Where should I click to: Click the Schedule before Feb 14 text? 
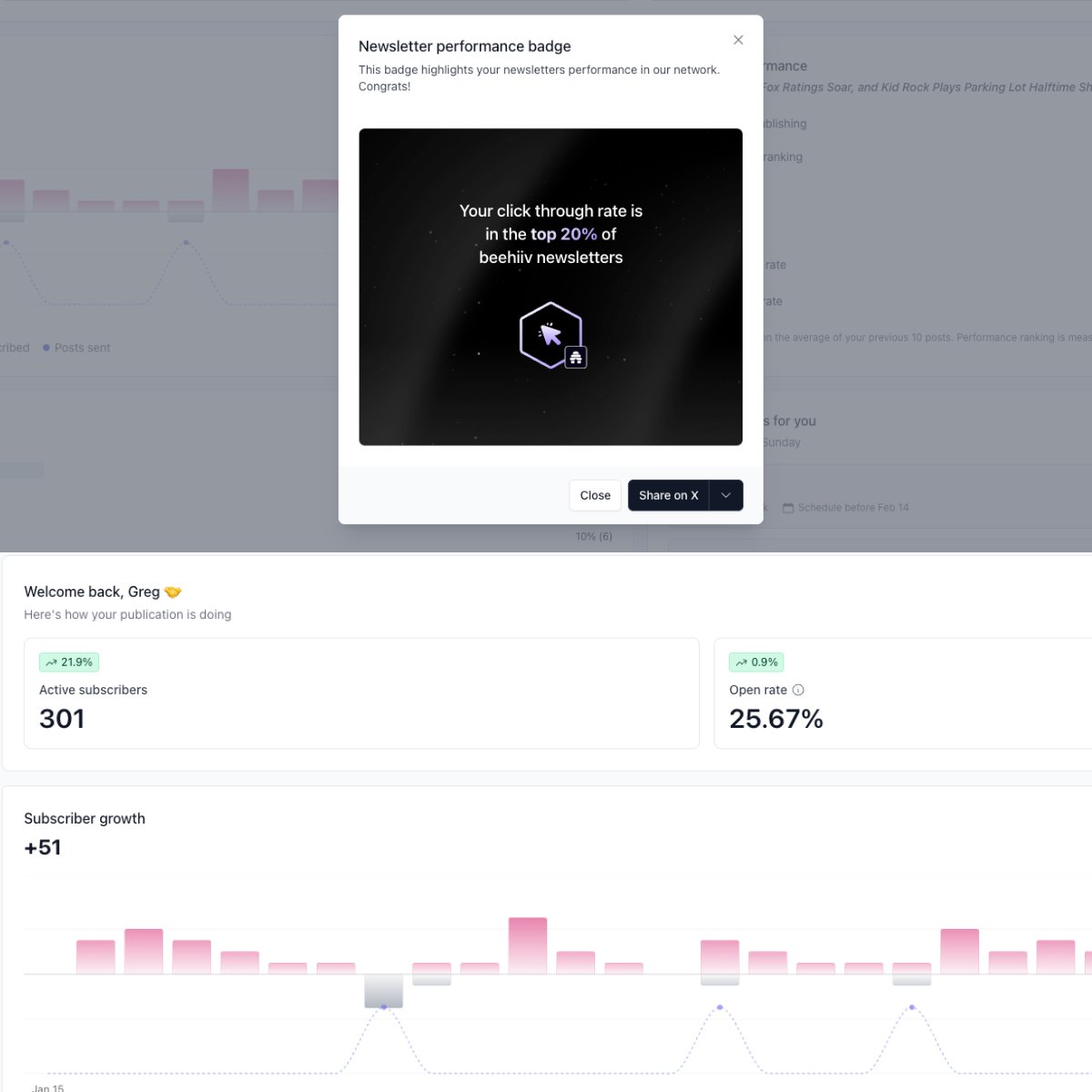click(854, 508)
